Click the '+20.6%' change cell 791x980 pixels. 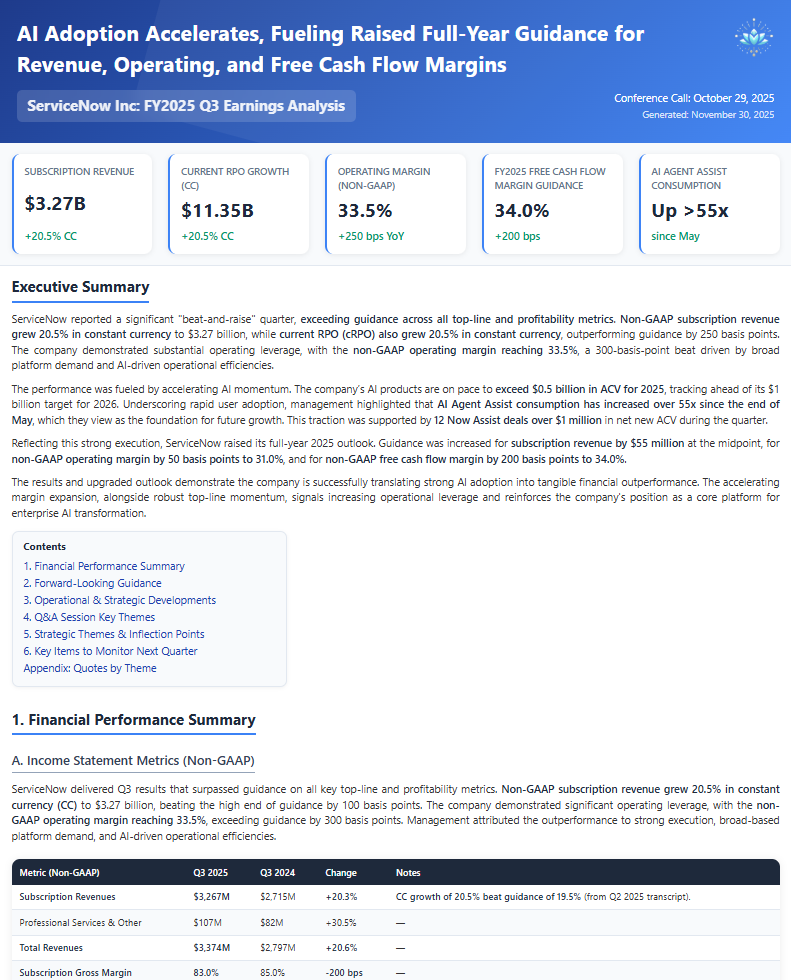(x=341, y=948)
